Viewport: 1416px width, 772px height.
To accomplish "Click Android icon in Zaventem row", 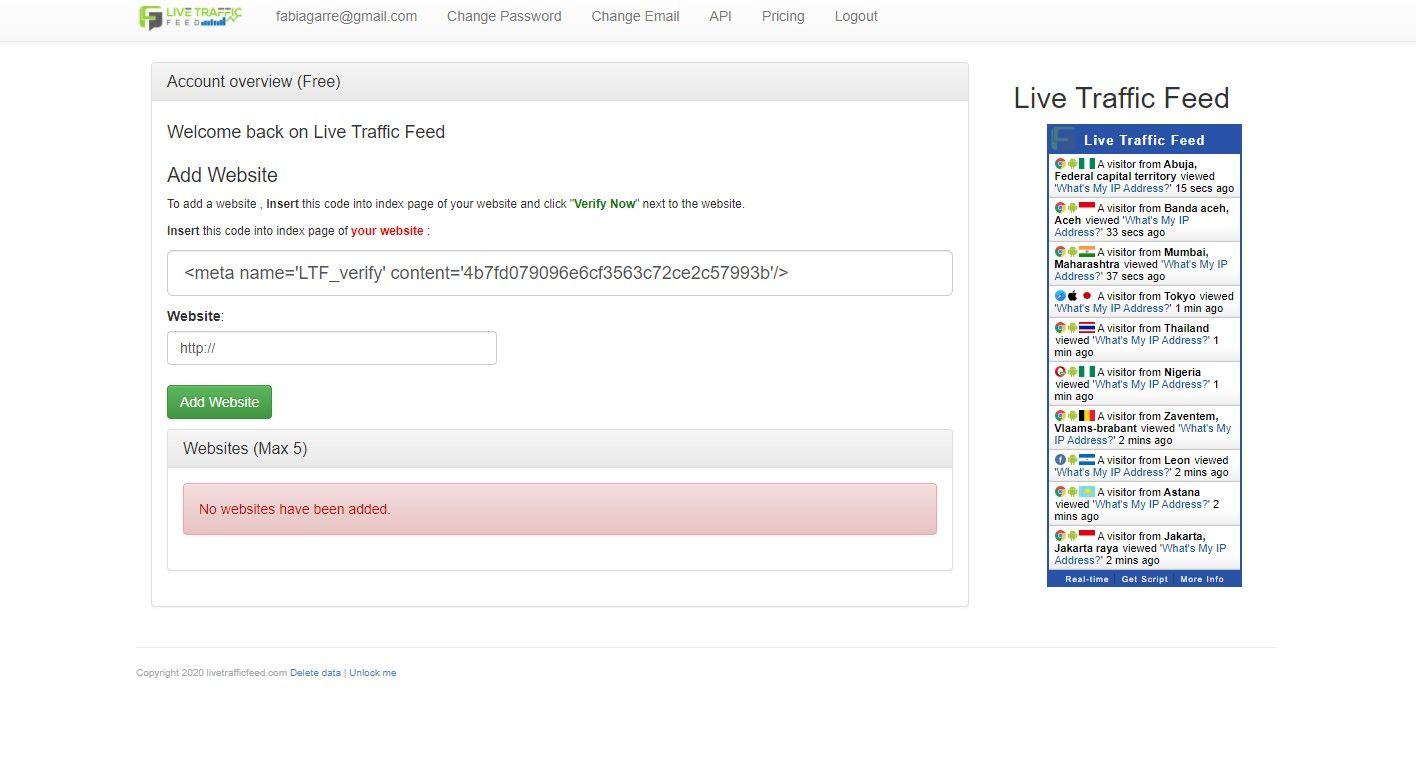I will tap(1072, 415).
